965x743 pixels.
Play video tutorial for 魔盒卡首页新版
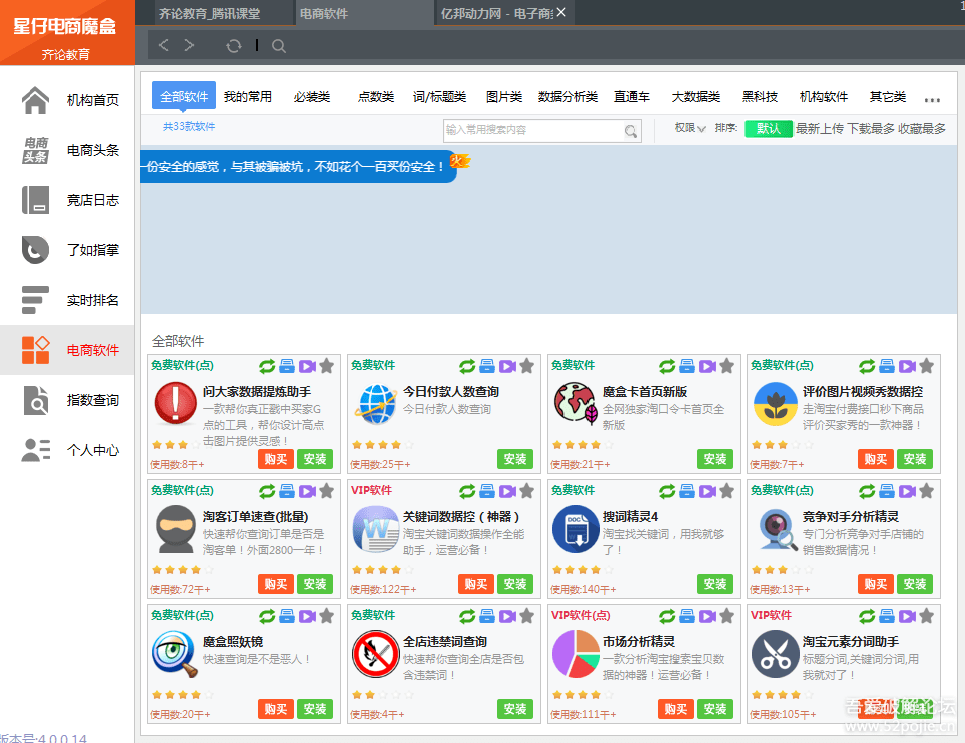[707, 366]
